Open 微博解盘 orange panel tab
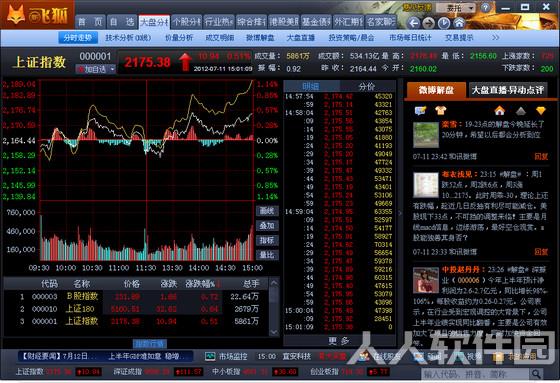 [x=436, y=90]
